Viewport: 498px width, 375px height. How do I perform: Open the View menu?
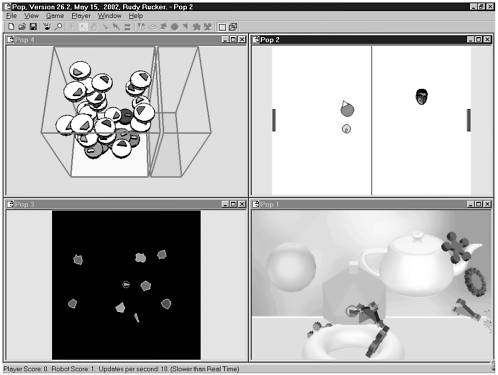point(31,16)
